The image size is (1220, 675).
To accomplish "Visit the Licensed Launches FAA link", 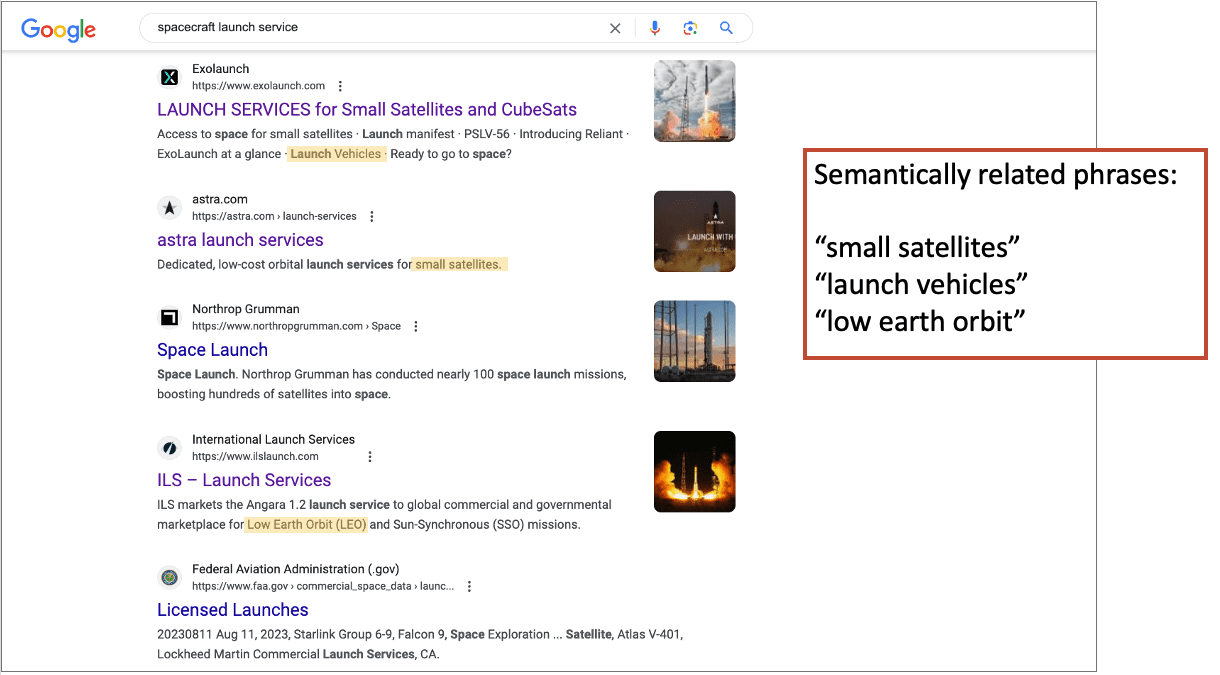I will click(232, 610).
